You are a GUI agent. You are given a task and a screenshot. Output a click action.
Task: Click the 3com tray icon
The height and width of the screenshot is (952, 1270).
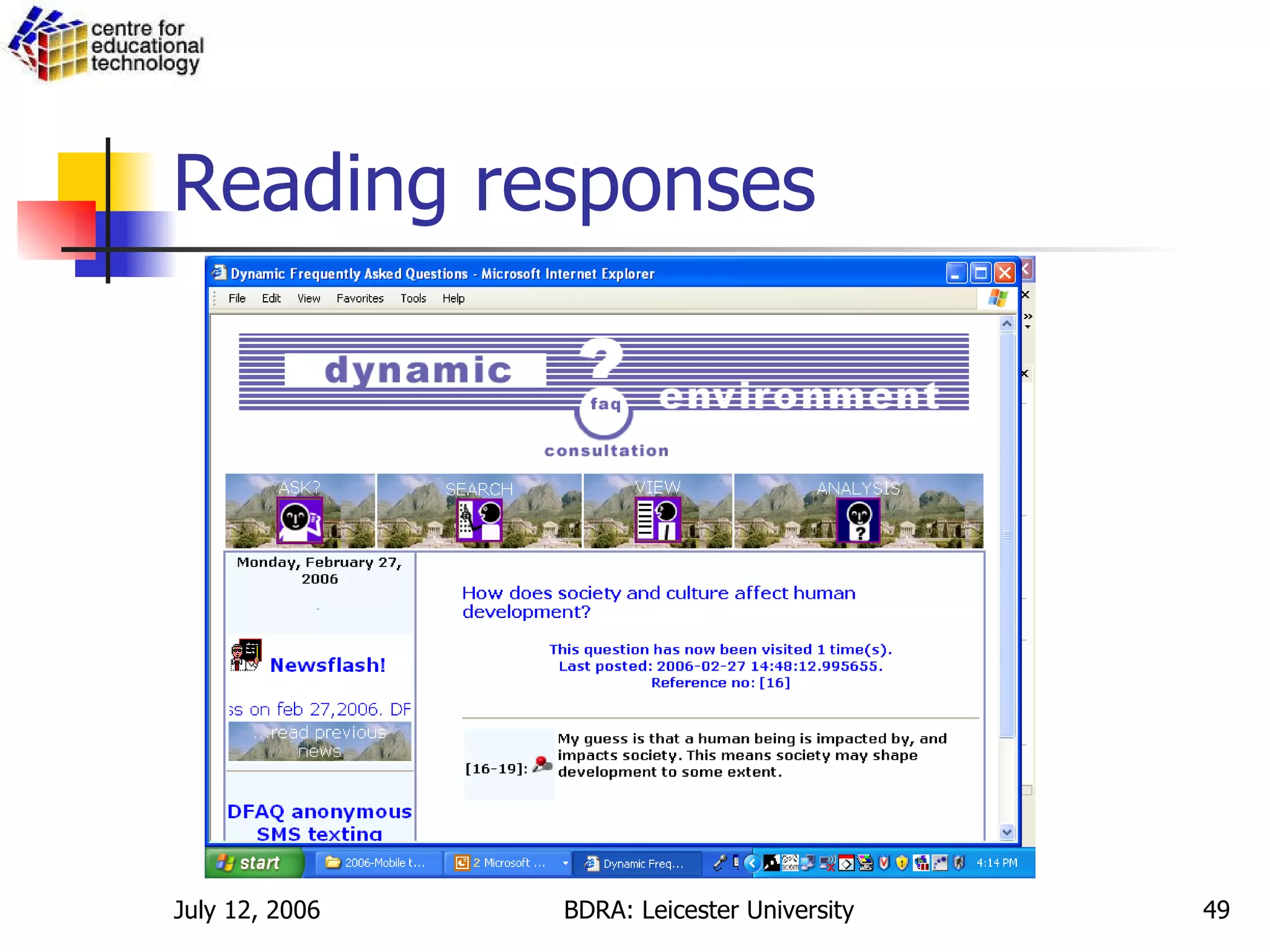(x=790, y=863)
